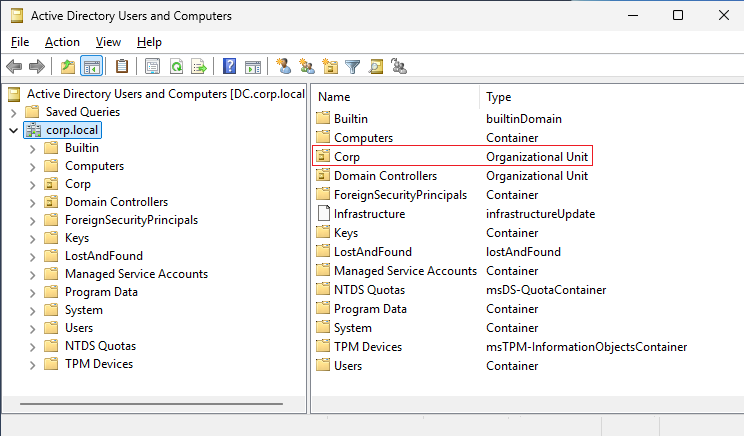The width and height of the screenshot is (744, 436).
Task: Click Add to group toolbar icon
Action: pos(399,66)
